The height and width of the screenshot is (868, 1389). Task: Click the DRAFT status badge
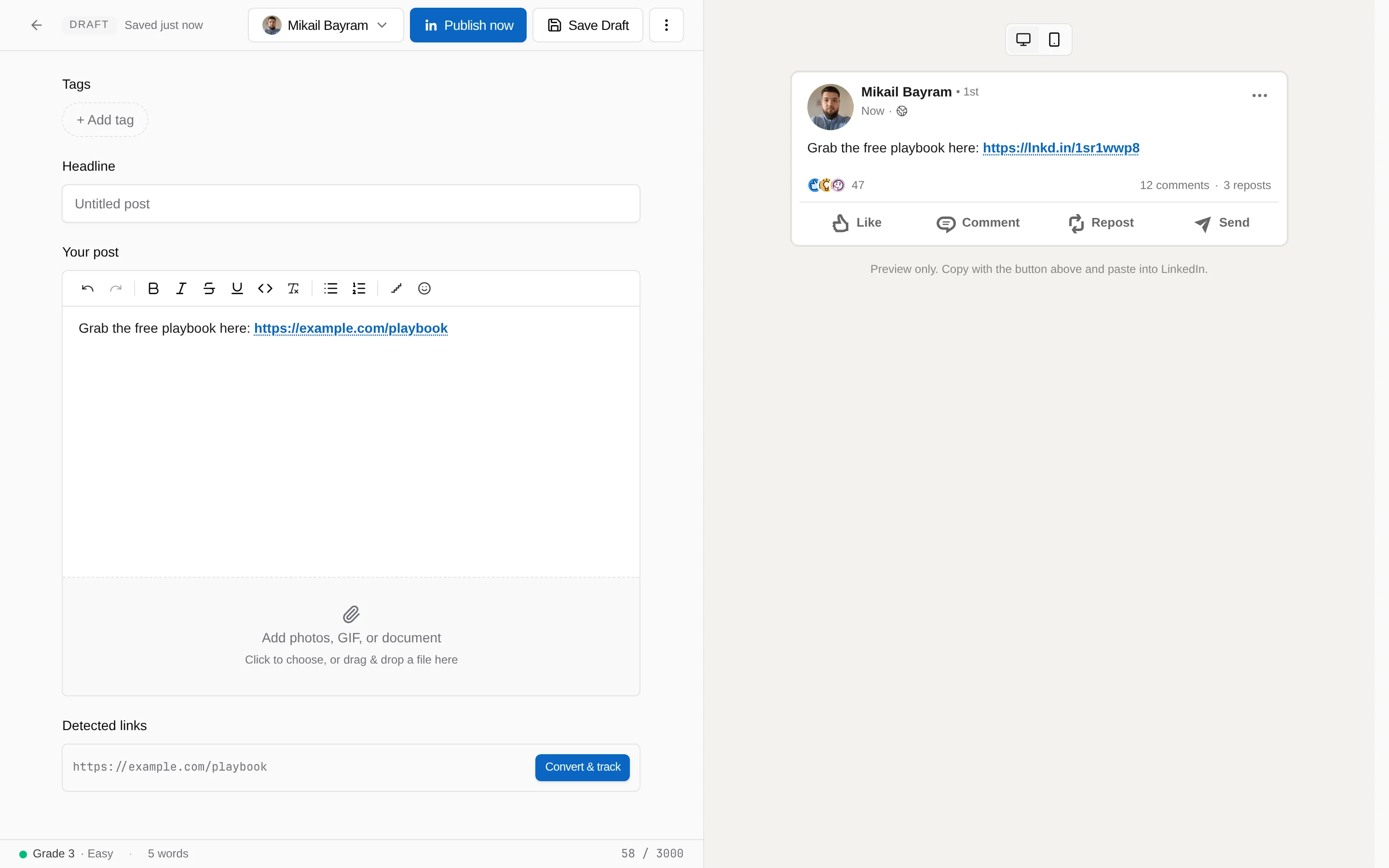pyautogui.click(x=89, y=25)
